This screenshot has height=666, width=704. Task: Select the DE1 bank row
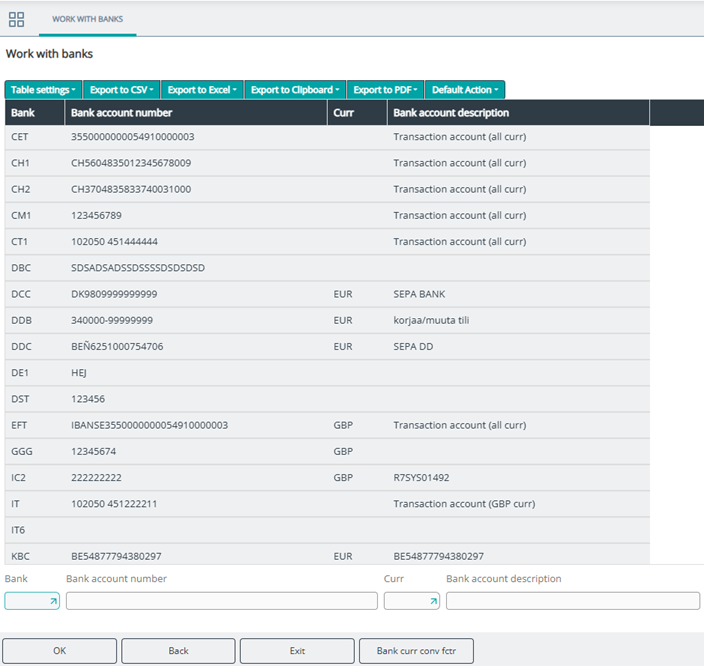coord(327,373)
